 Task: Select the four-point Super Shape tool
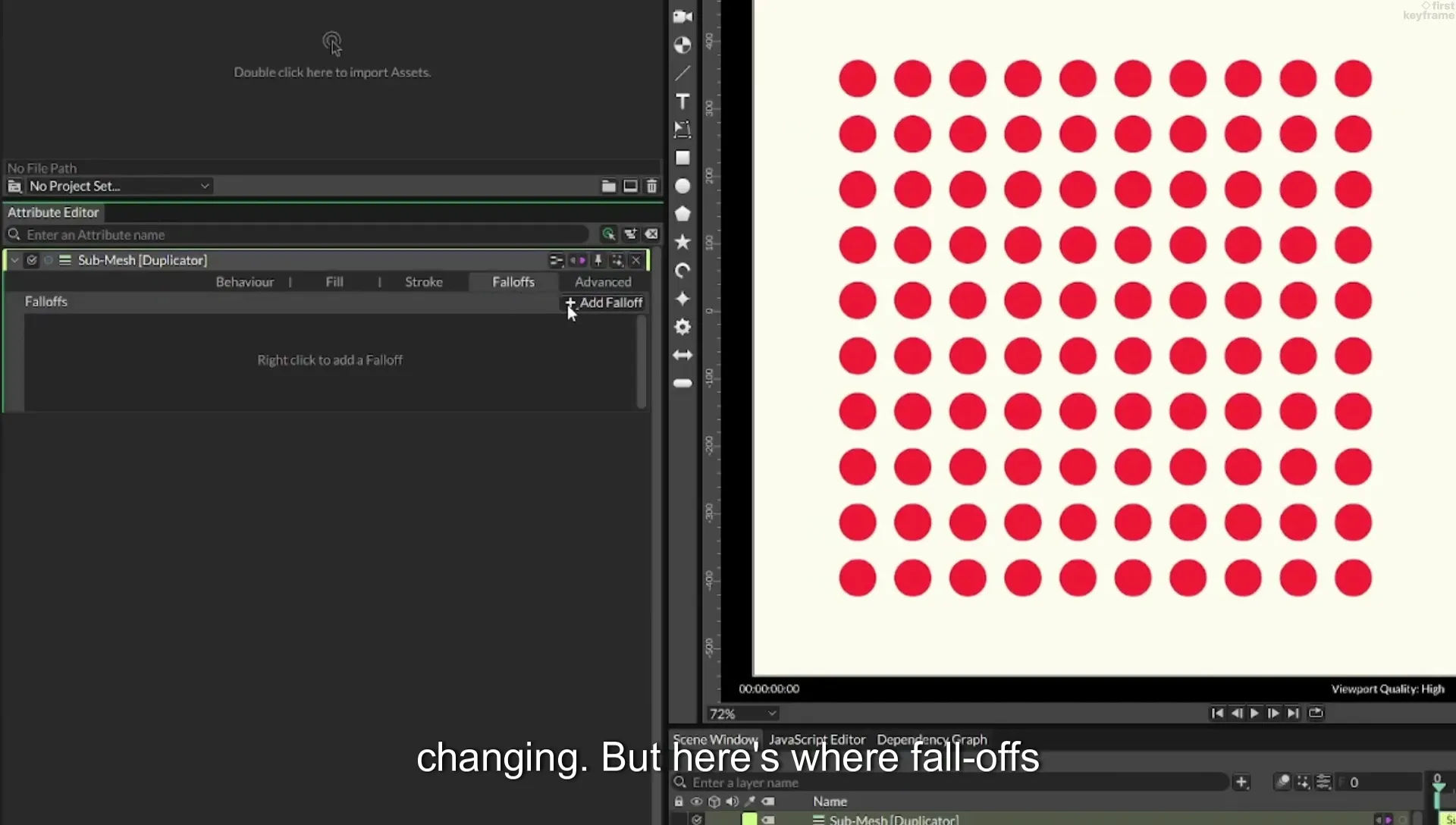coord(682,299)
